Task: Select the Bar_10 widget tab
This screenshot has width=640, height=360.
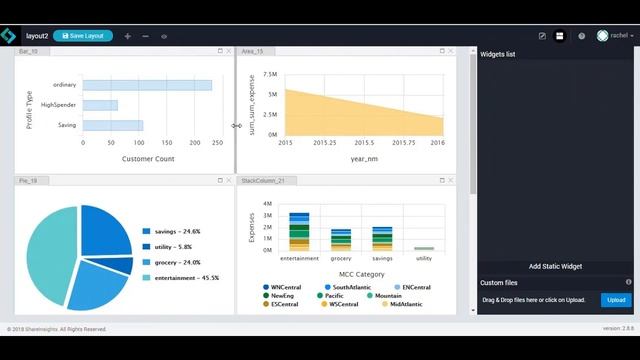Action: 33,51
